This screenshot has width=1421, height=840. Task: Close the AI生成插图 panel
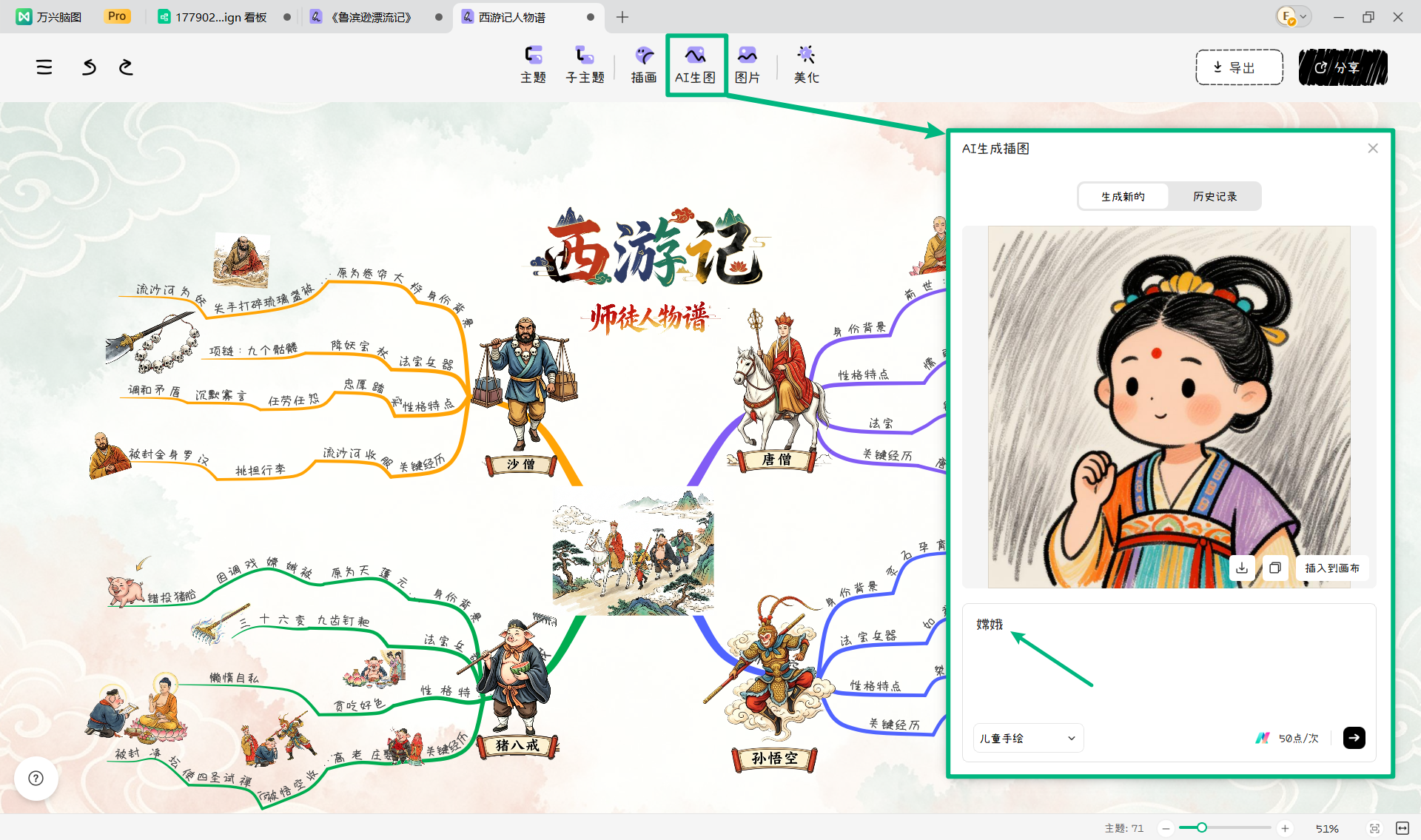click(x=1373, y=148)
